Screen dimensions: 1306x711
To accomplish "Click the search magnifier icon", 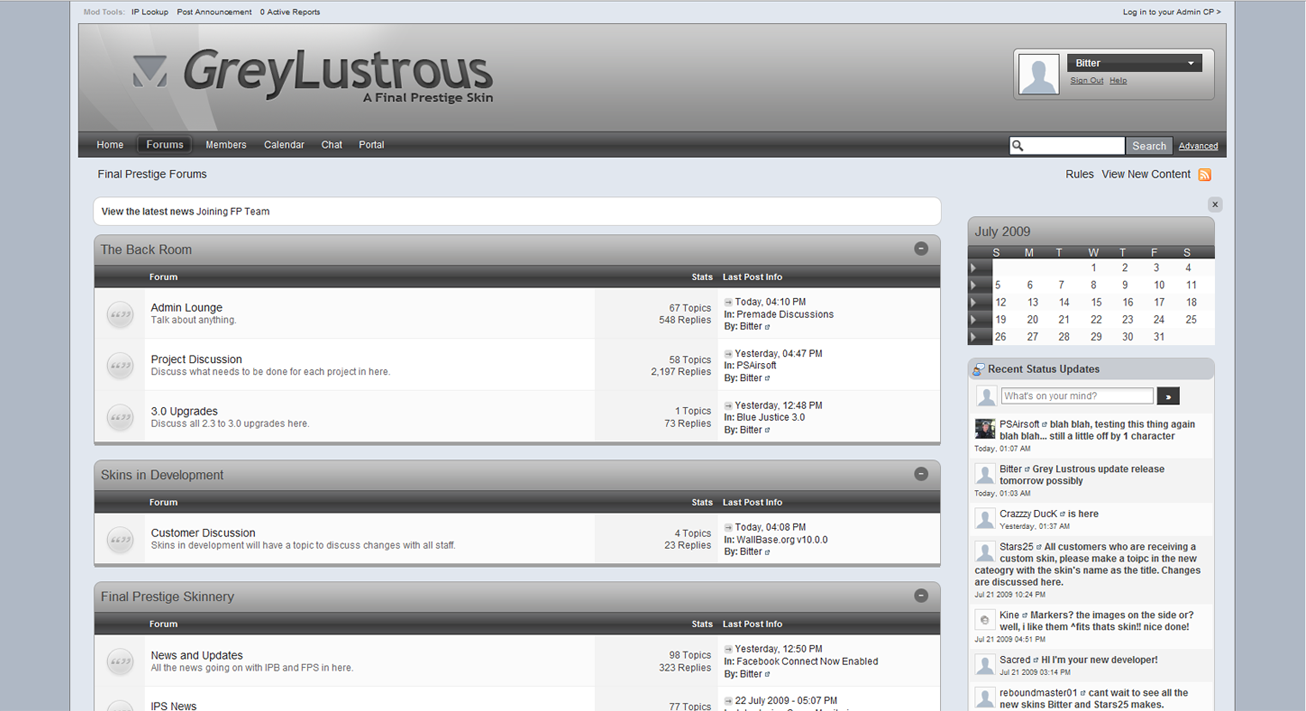I will (1018, 146).
